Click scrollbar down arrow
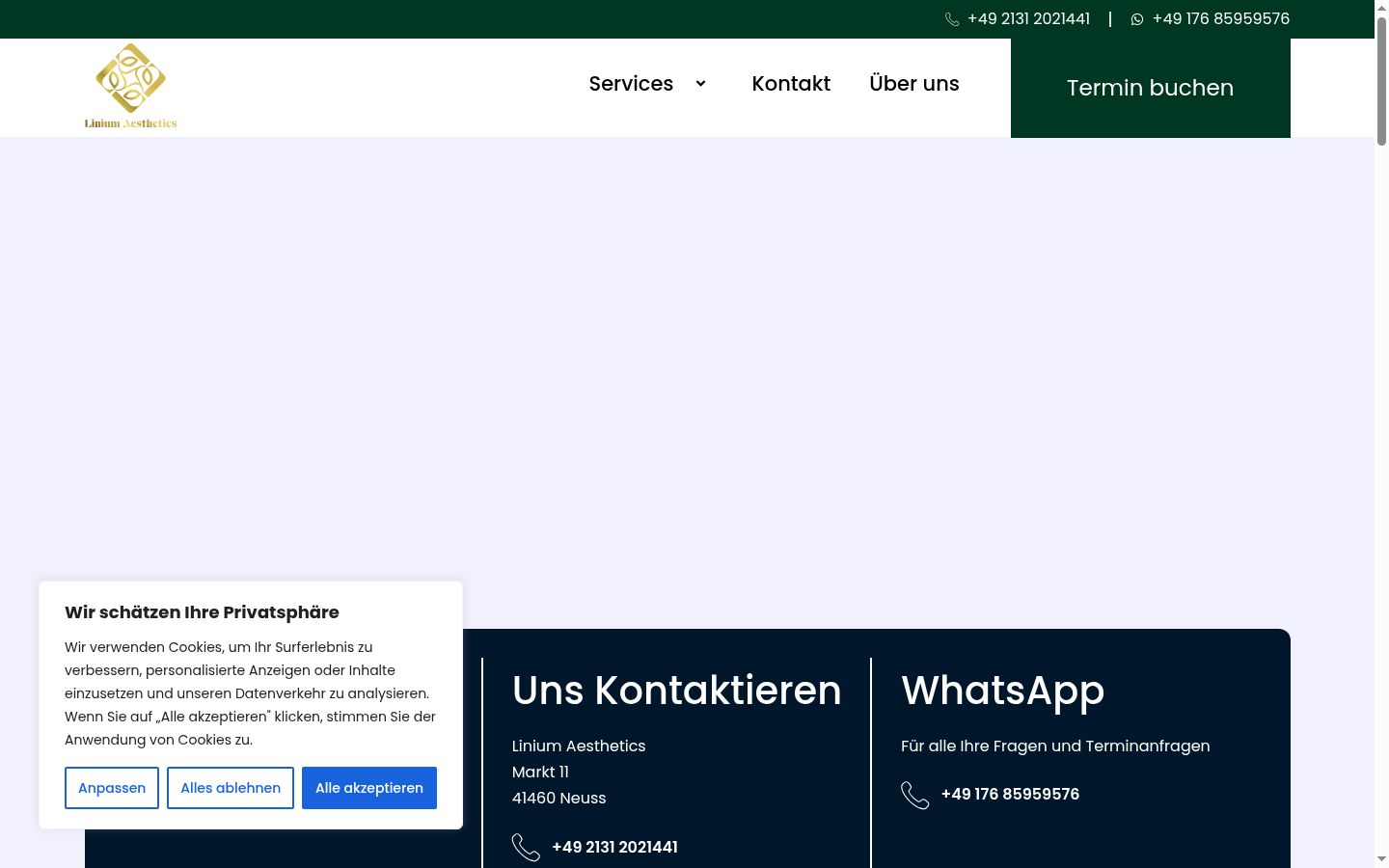Screen dimensions: 1389x868 (x=1381, y=858)
